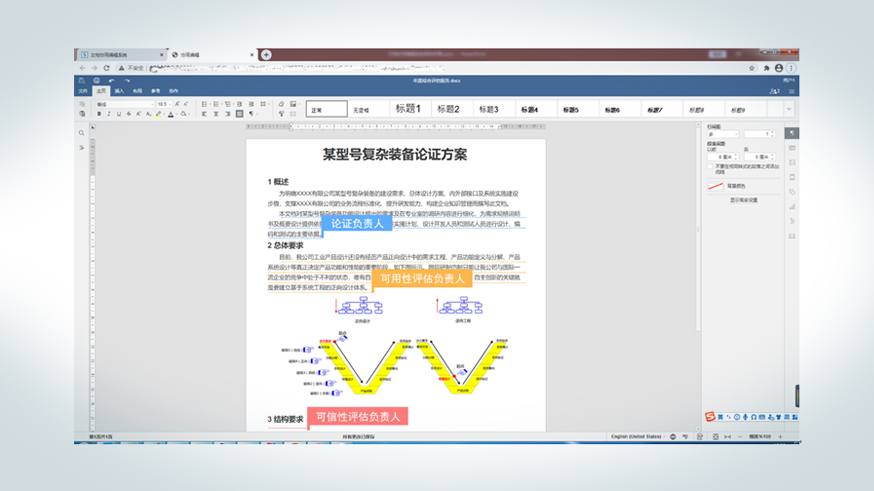Expand the heading styles gallery
The width and height of the screenshot is (874, 491).
789,109
